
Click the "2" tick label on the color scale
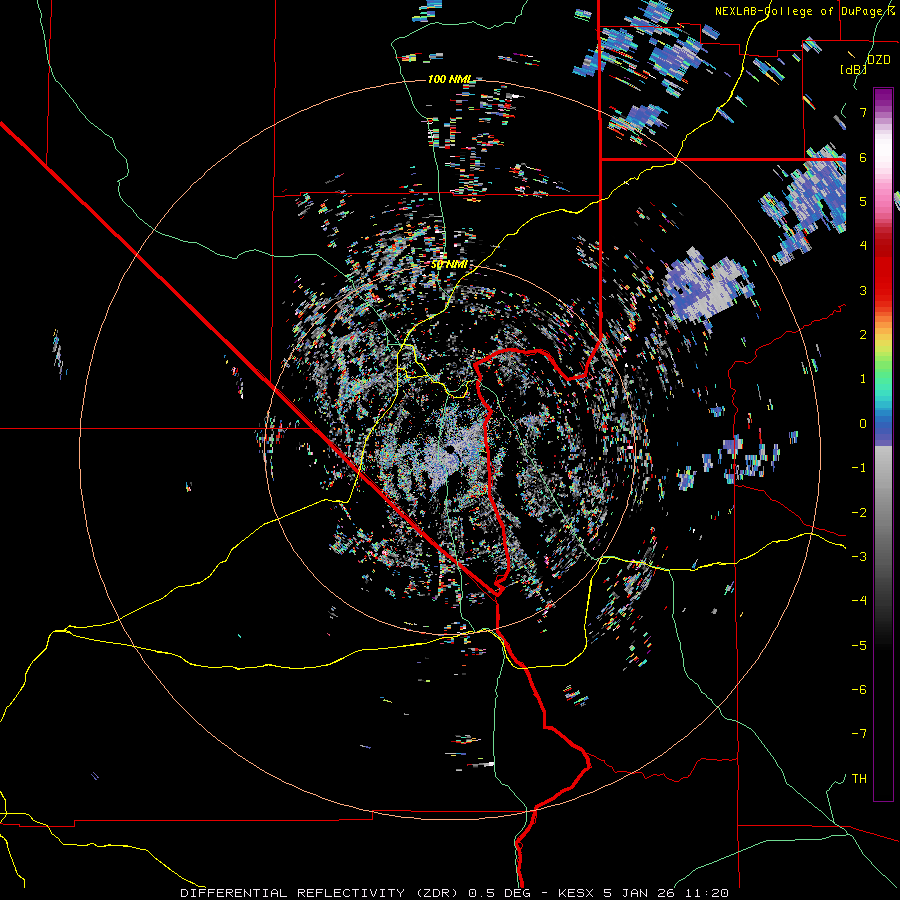tap(863, 335)
